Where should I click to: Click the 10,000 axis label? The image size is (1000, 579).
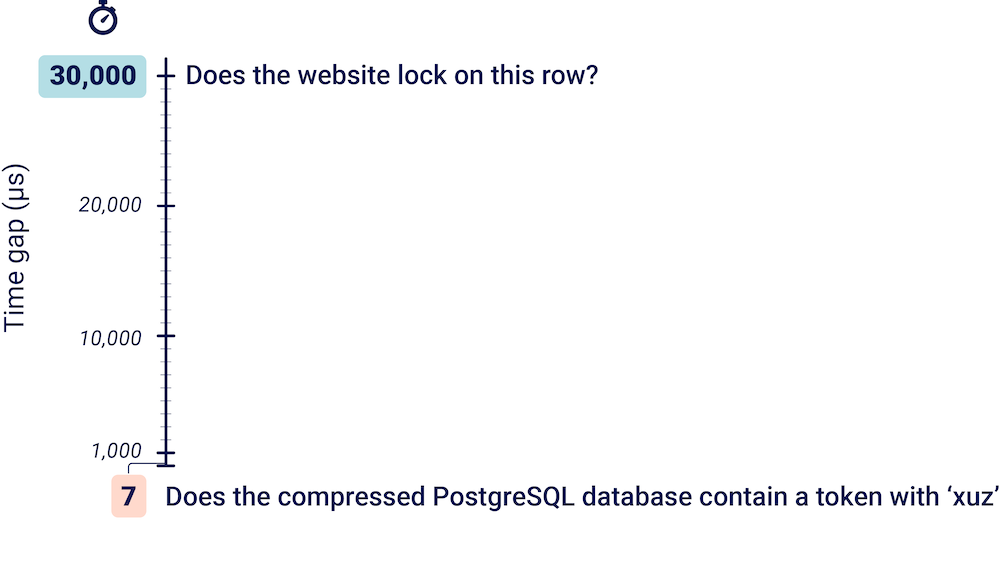(110, 339)
